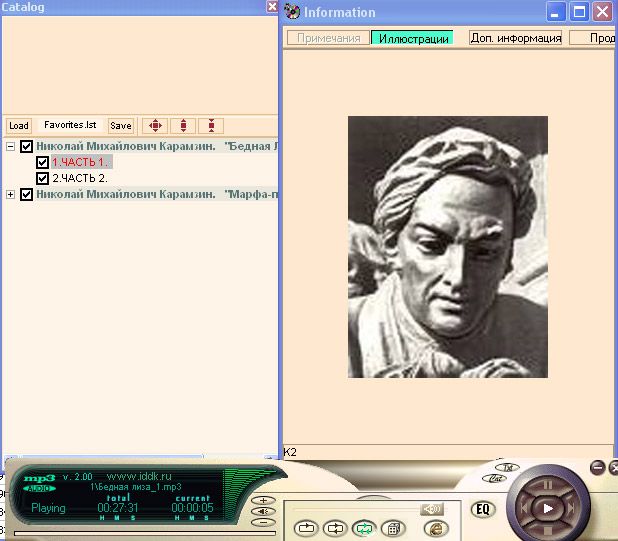This screenshot has height=541, width=618.
Task: Click the Txt oval button on player
Action: click(507, 467)
